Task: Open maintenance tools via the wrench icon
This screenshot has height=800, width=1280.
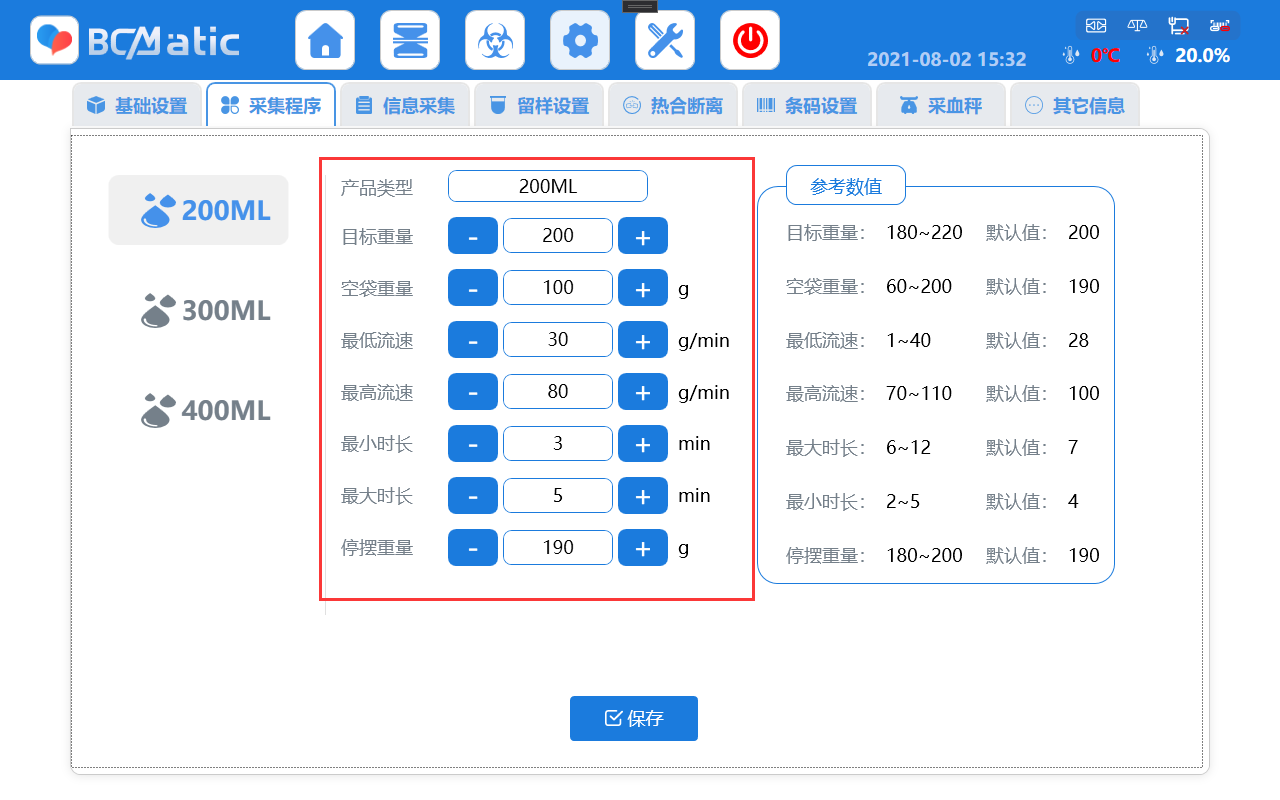Action: (665, 40)
